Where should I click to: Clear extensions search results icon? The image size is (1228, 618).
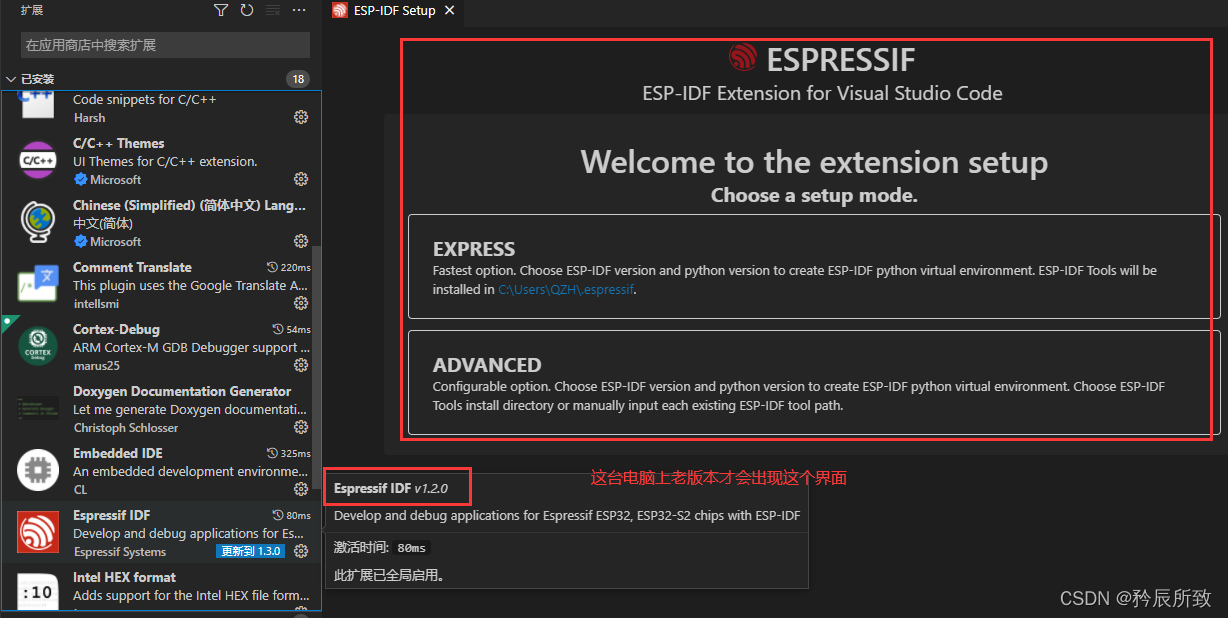point(273,10)
